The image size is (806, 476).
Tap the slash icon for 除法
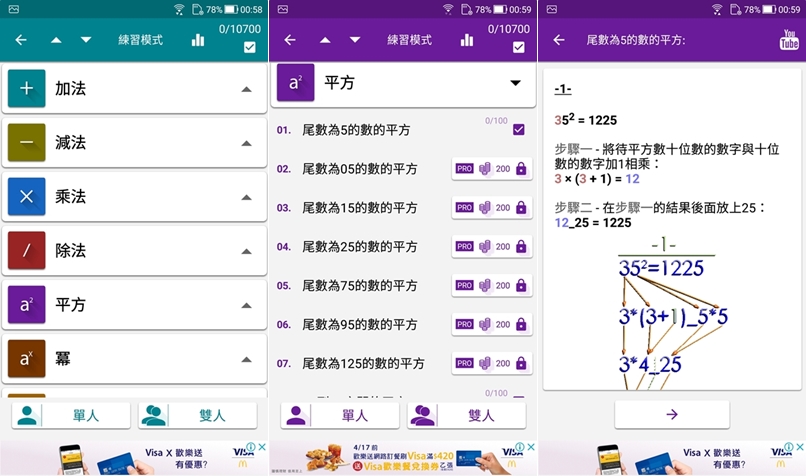(x=27, y=250)
